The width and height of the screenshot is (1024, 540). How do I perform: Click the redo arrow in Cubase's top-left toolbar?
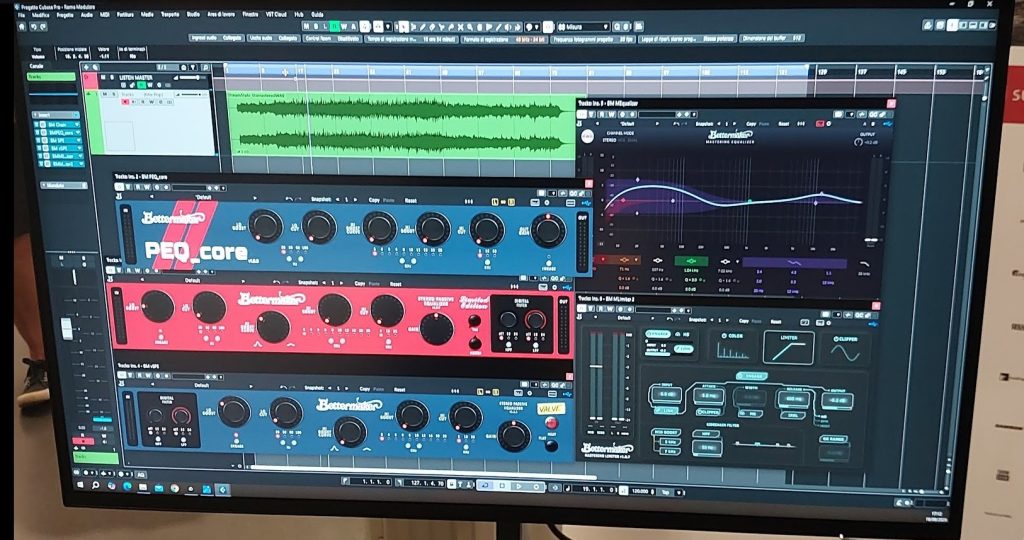tap(43, 27)
